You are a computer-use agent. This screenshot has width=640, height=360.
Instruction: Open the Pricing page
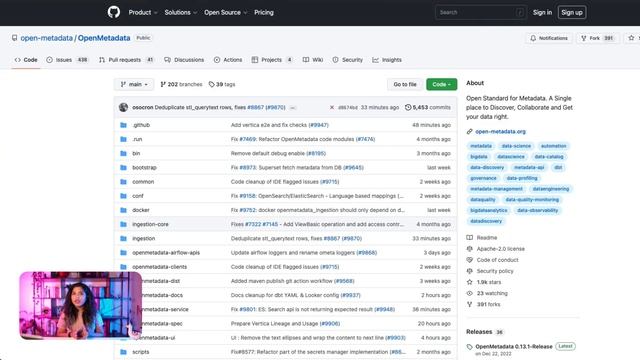[x=264, y=12]
